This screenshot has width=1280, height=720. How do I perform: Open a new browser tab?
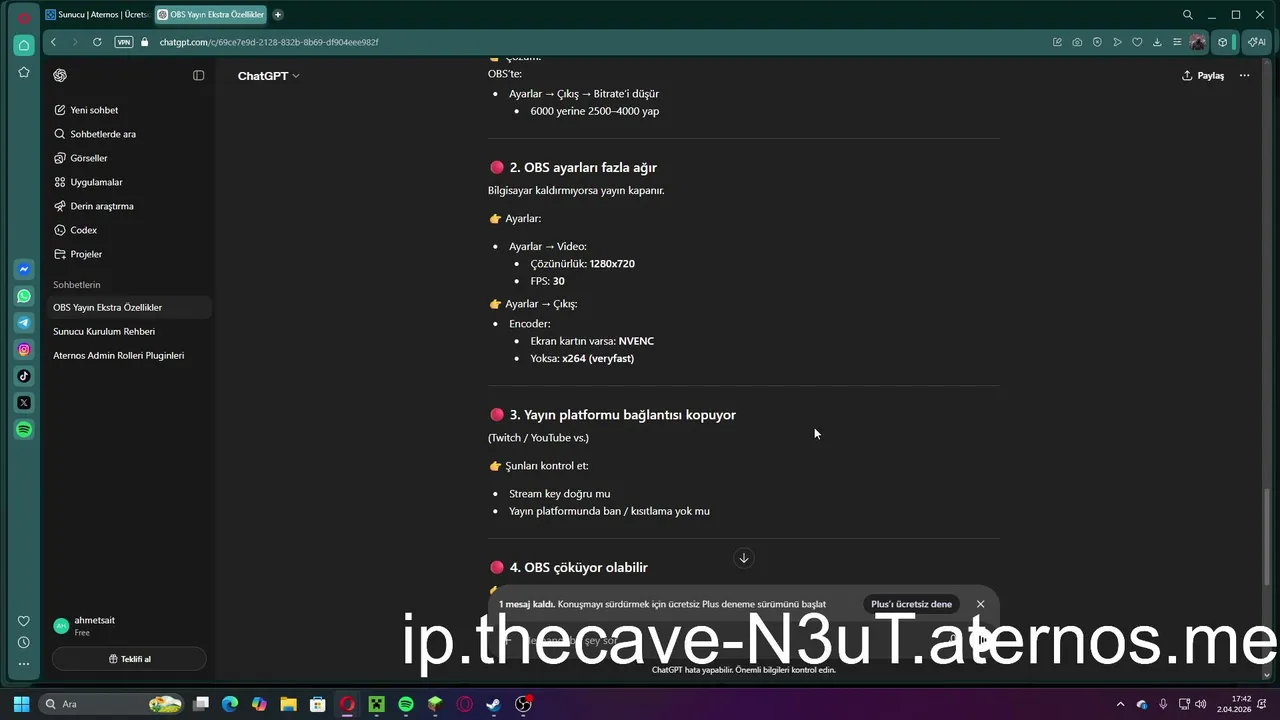click(278, 15)
